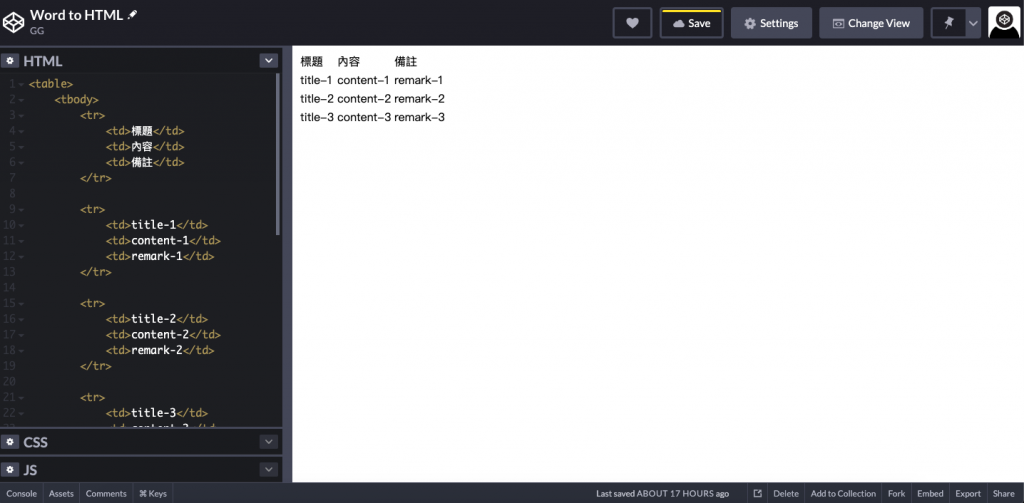Click the remark-2 code on line 18
The image size is (1024, 503).
tap(157, 350)
